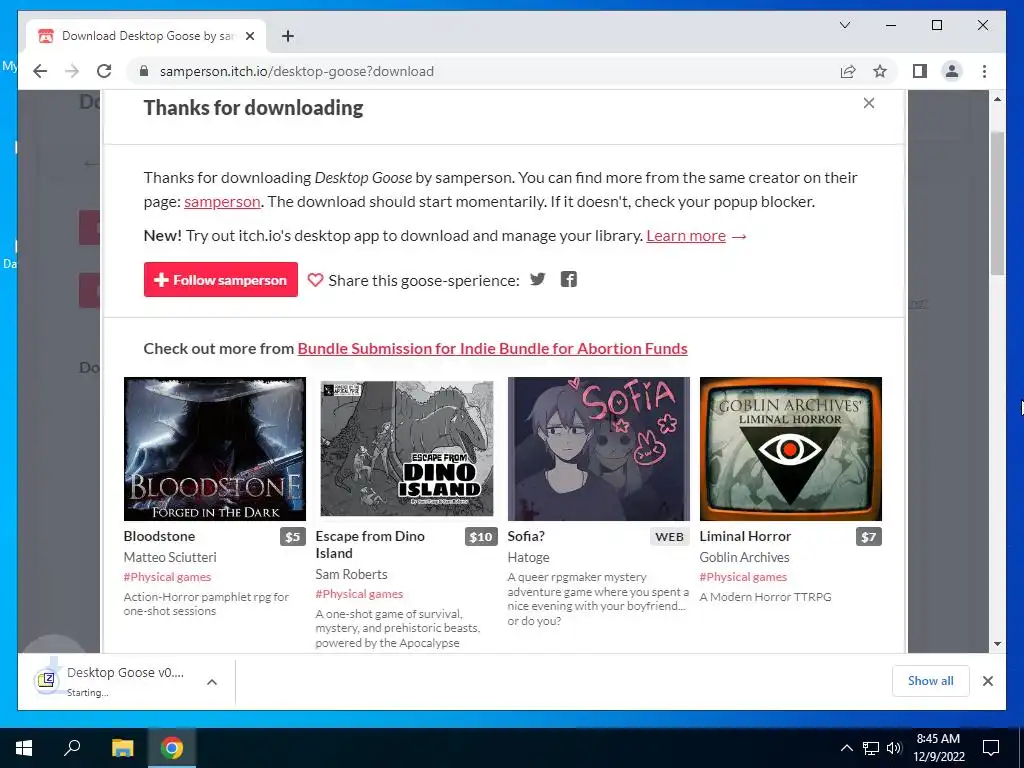Open the samperson creator page link
The image size is (1024, 768).
click(x=222, y=202)
